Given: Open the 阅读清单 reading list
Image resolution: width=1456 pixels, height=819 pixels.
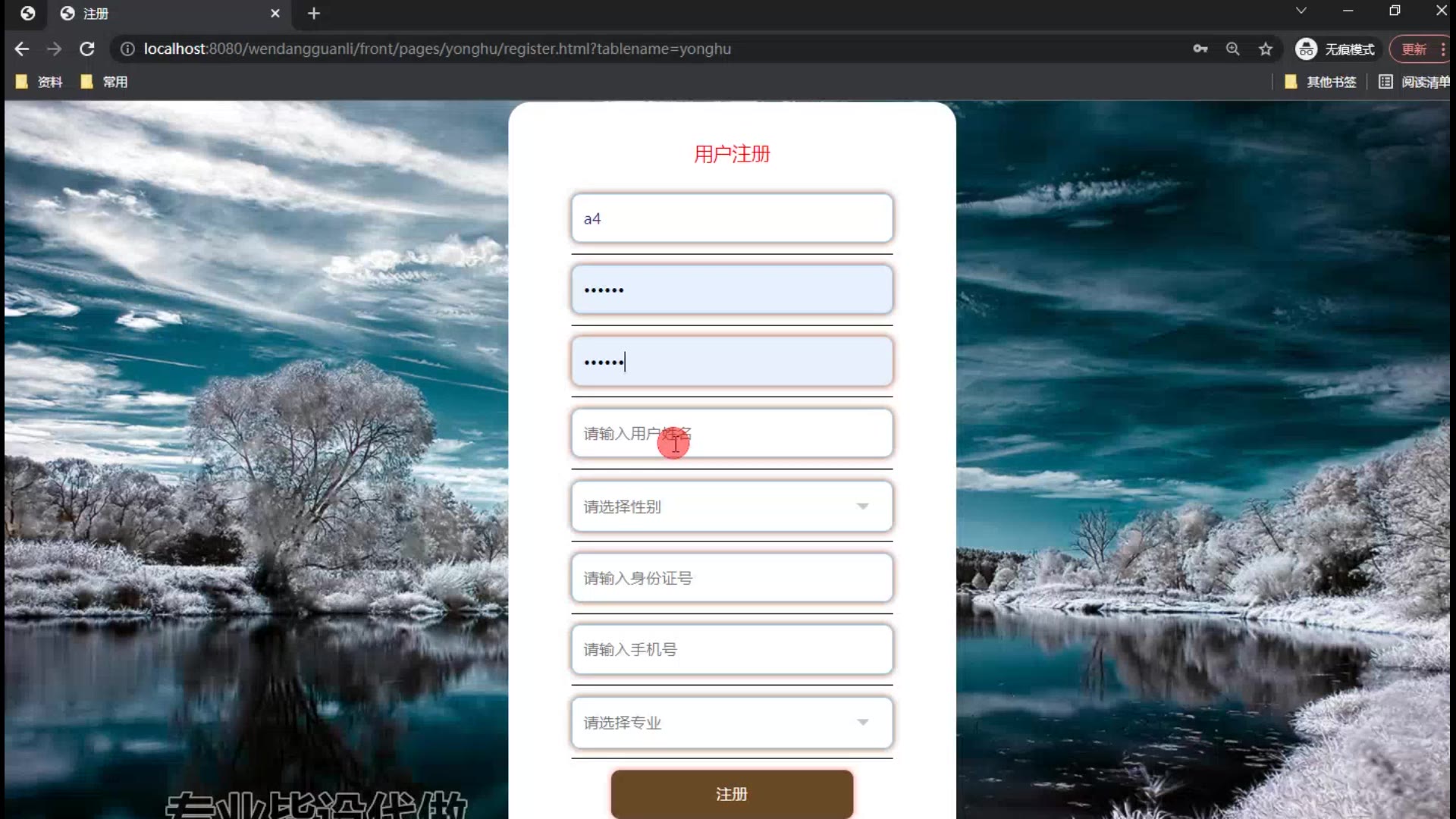Looking at the screenshot, I should (x=1414, y=82).
